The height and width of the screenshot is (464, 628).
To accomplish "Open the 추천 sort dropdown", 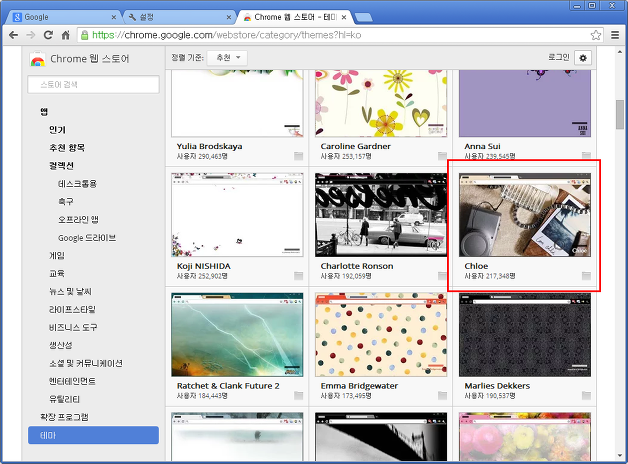I will point(227,58).
